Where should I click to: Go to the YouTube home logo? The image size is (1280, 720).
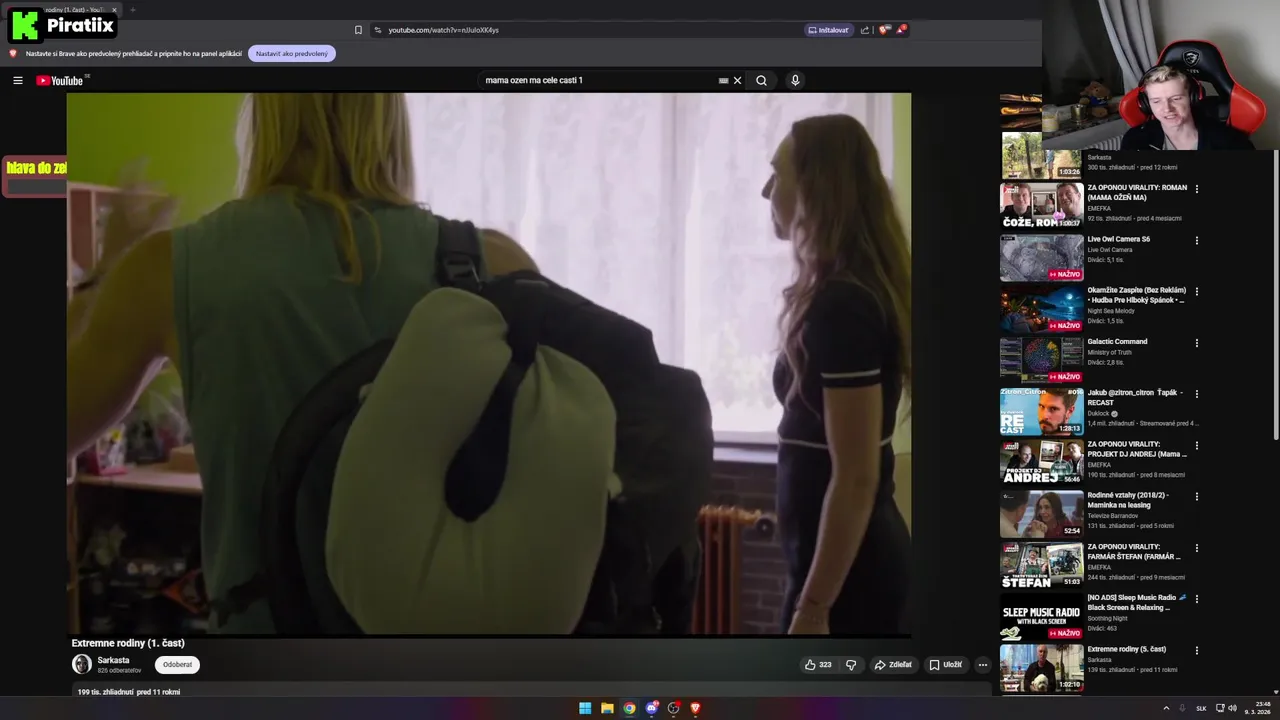click(x=60, y=81)
